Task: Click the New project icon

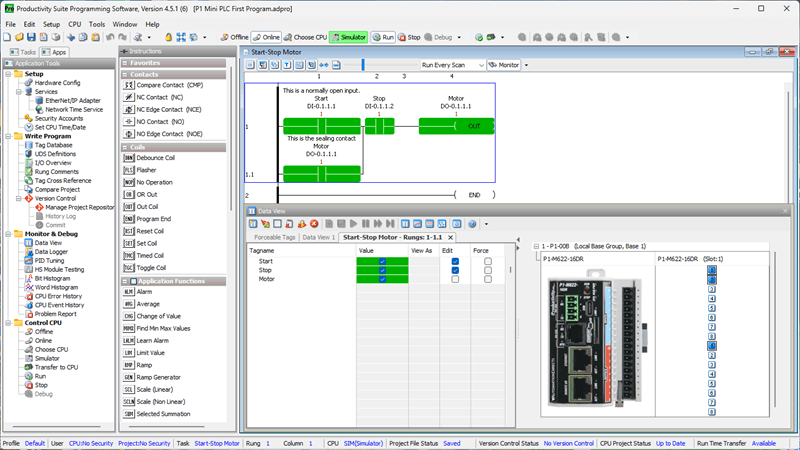Action: (x=7, y=37)
